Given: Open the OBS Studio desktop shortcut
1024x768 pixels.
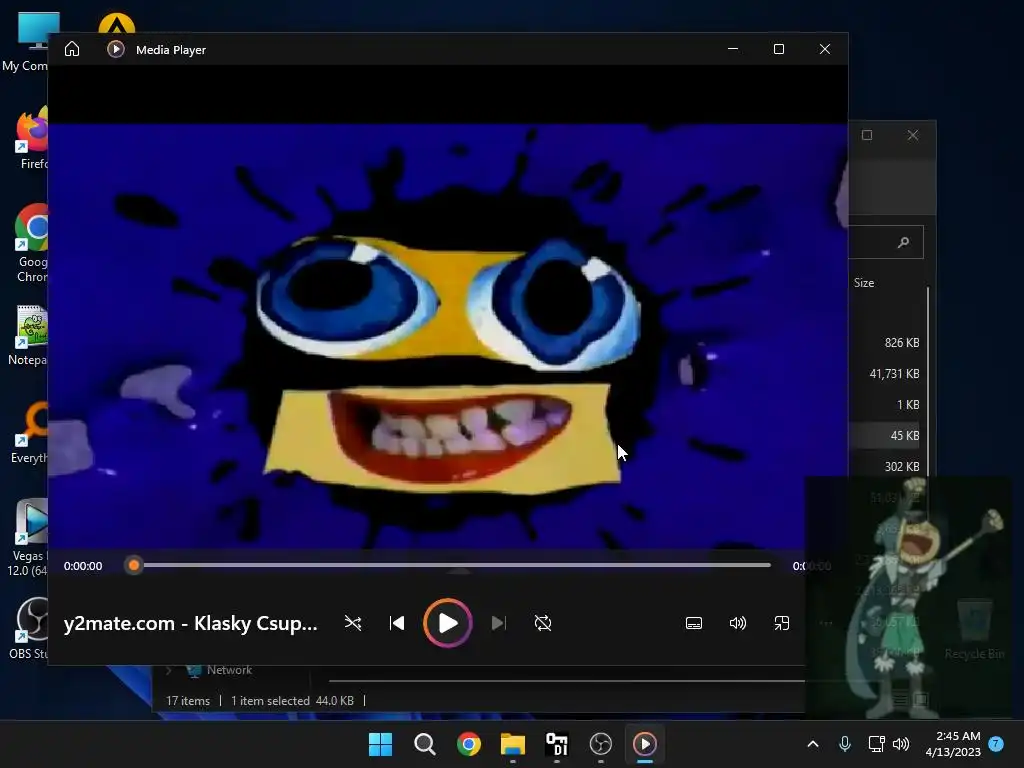Looking at the screenshot, I should (29, 627).
